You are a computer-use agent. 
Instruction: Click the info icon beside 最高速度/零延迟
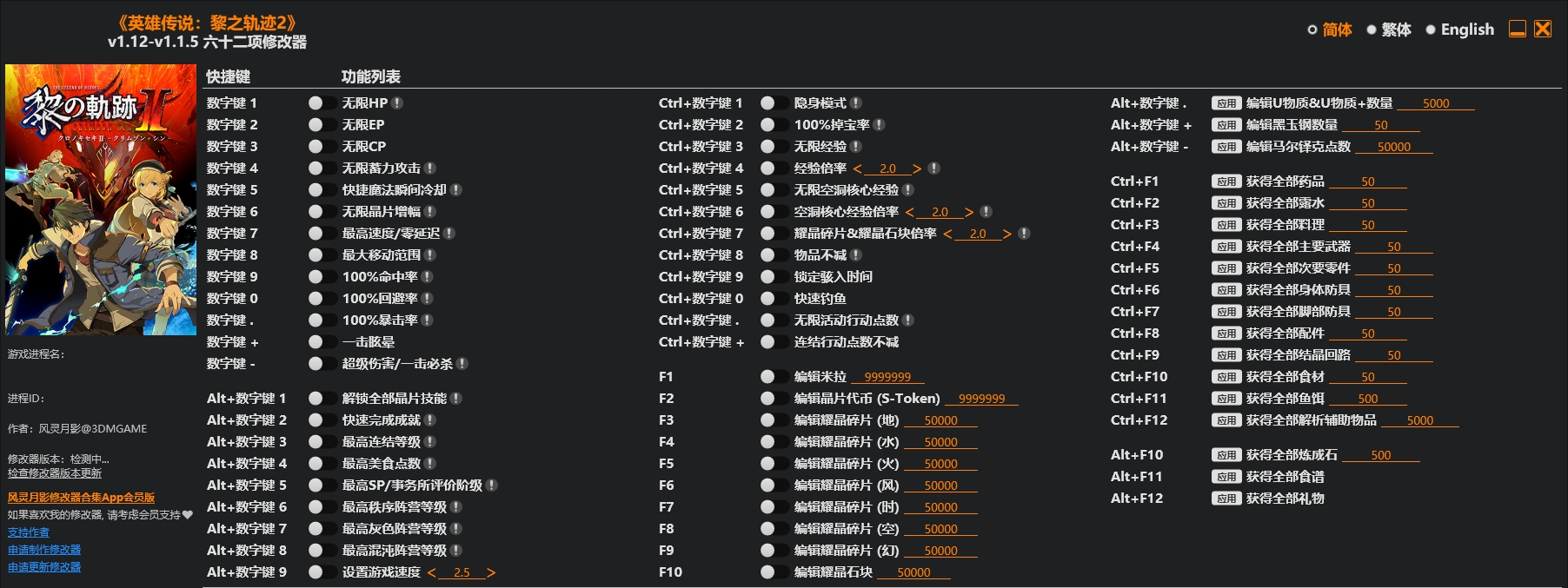coord(449,234)
